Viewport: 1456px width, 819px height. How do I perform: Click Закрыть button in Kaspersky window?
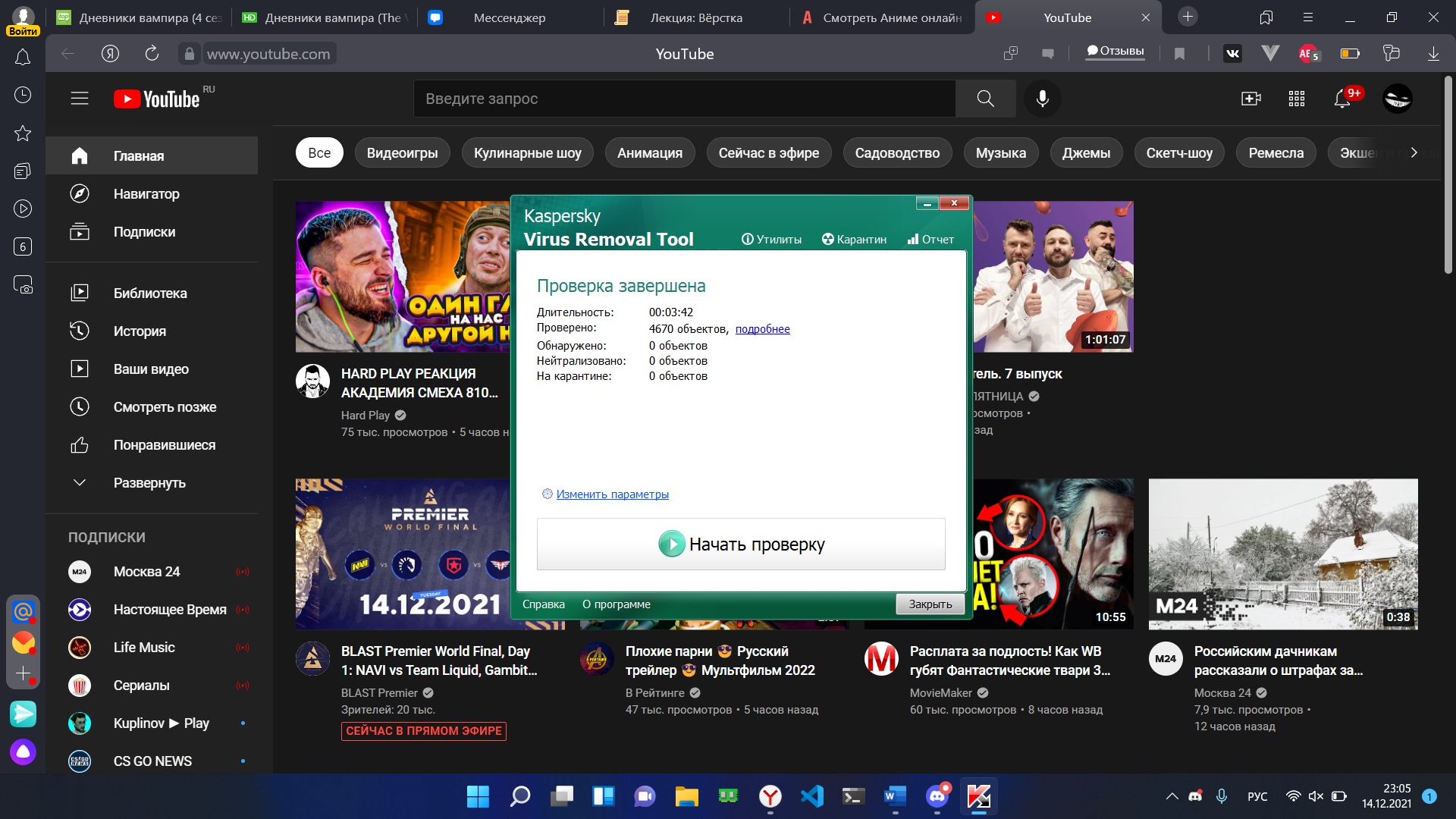(930, 604)
